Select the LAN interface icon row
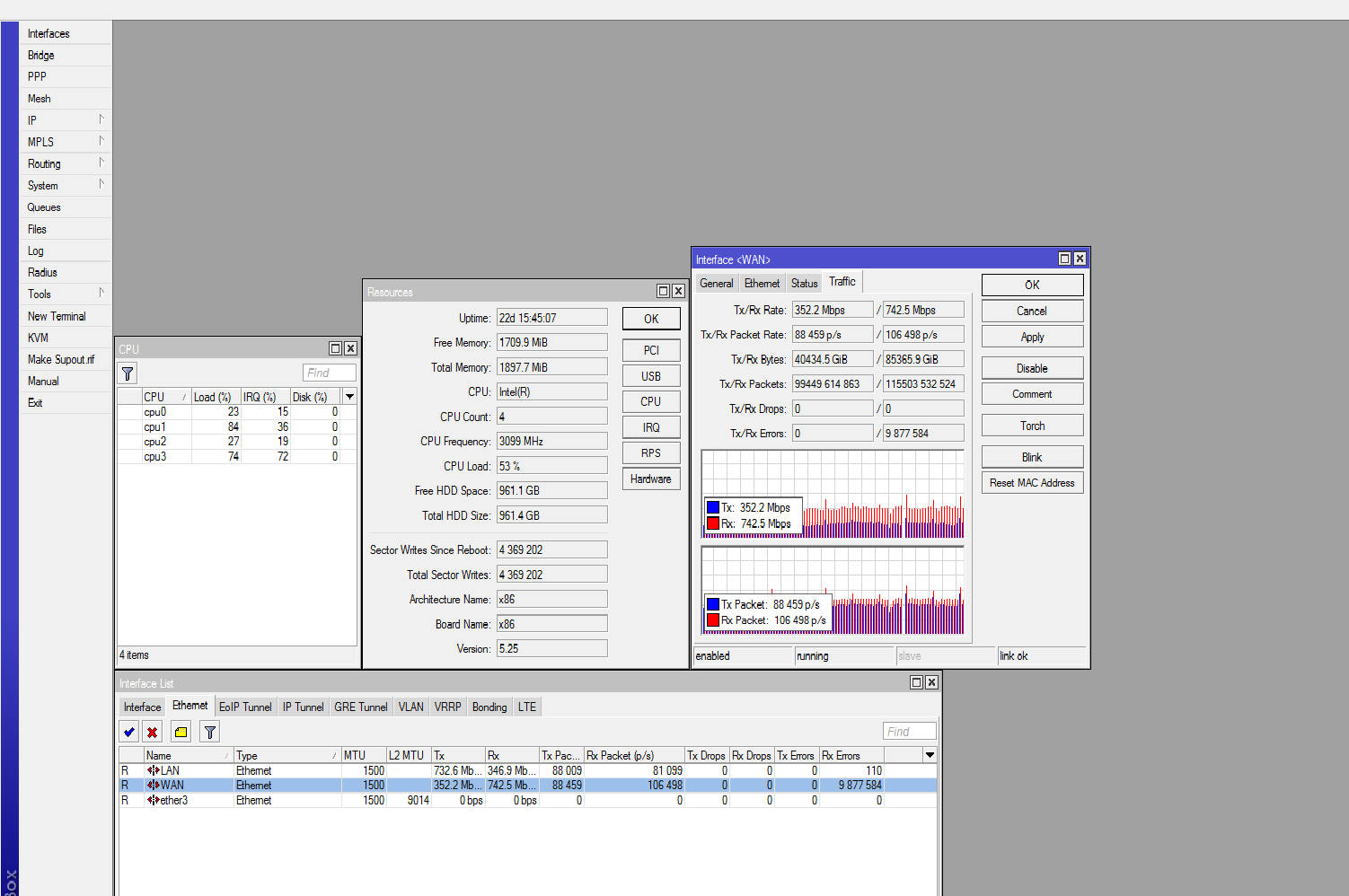Viewport: 1349px width, 896px height. (154, 770)
